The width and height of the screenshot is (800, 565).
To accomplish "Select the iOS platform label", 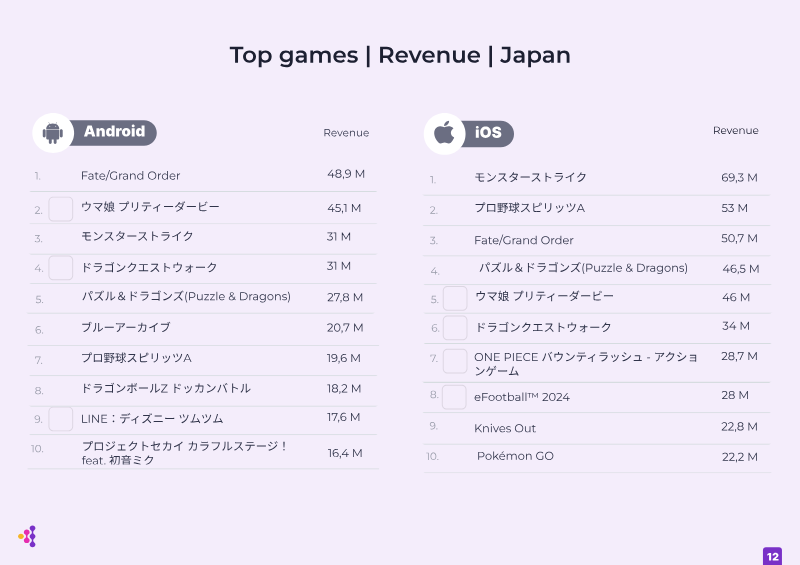I will tap(488, 133).
